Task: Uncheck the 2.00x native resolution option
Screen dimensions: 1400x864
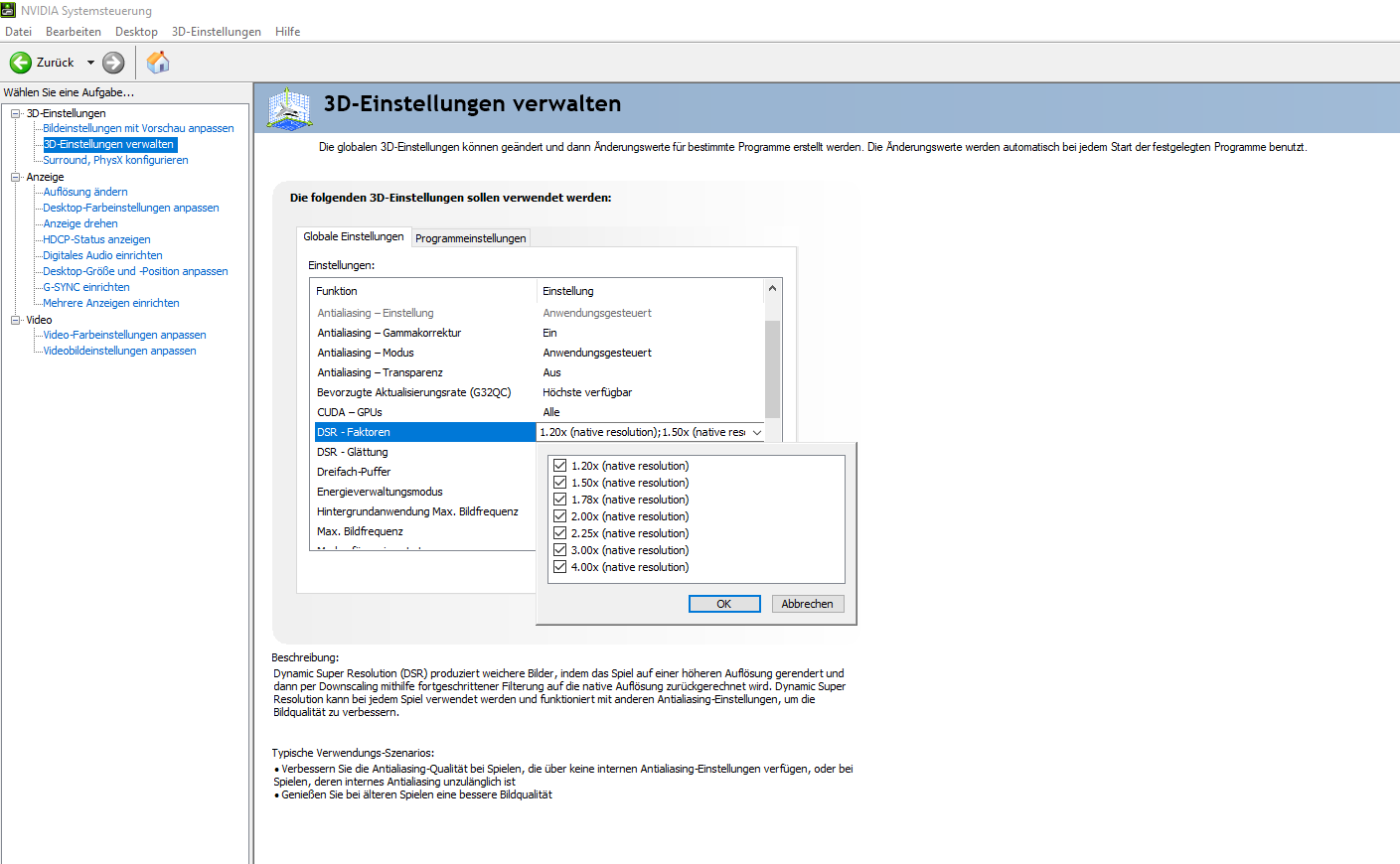Action: (x=560, y=516)
